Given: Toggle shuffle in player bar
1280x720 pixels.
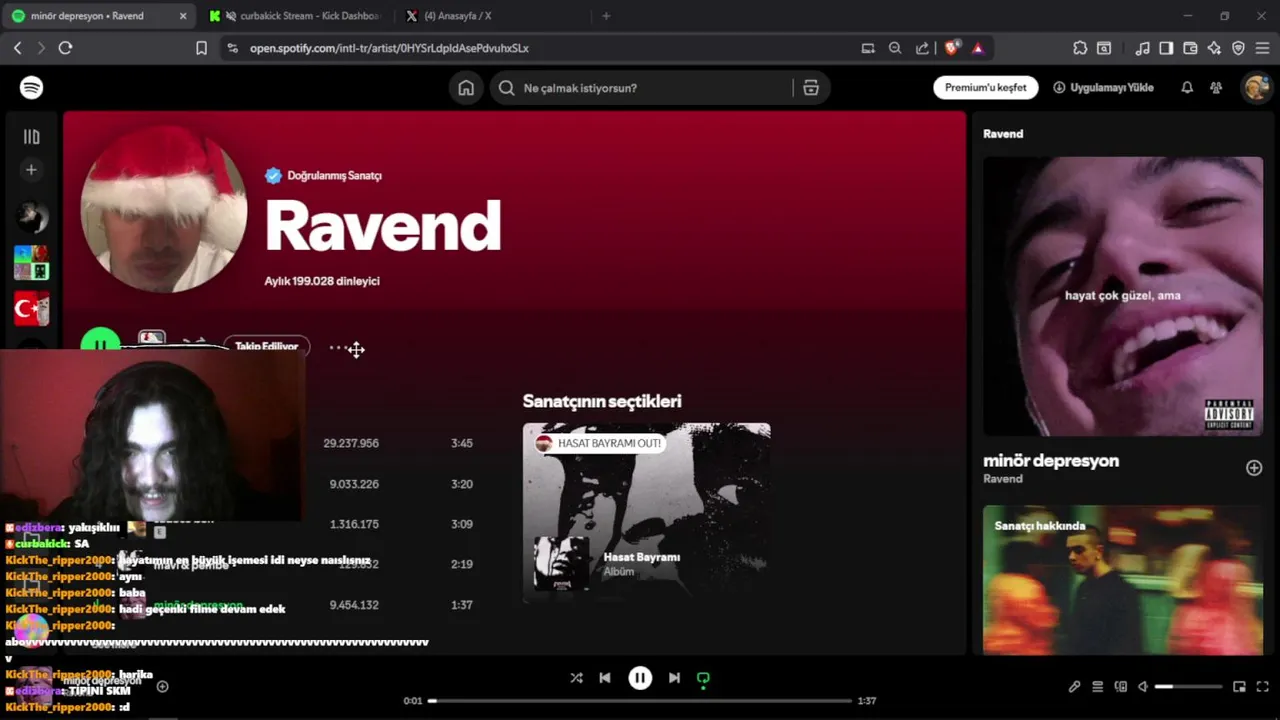Looking at the screenshot, I should [x=576, y=678].
